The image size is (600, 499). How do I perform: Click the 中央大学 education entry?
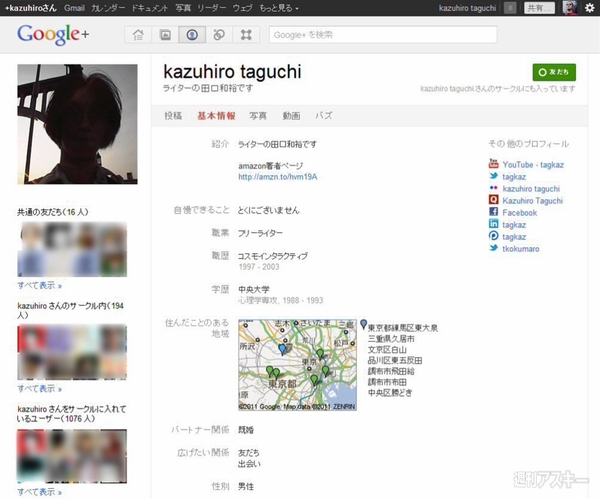pyautogui.click(x=254, y=289)
